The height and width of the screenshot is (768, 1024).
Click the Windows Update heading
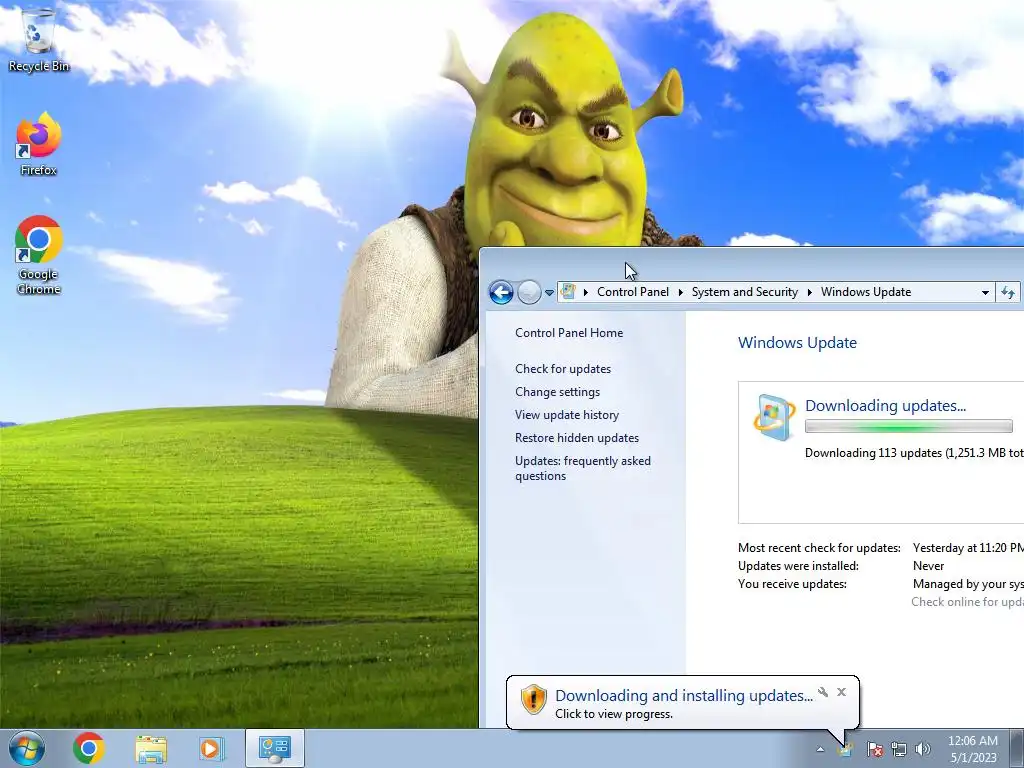[797, 342]
